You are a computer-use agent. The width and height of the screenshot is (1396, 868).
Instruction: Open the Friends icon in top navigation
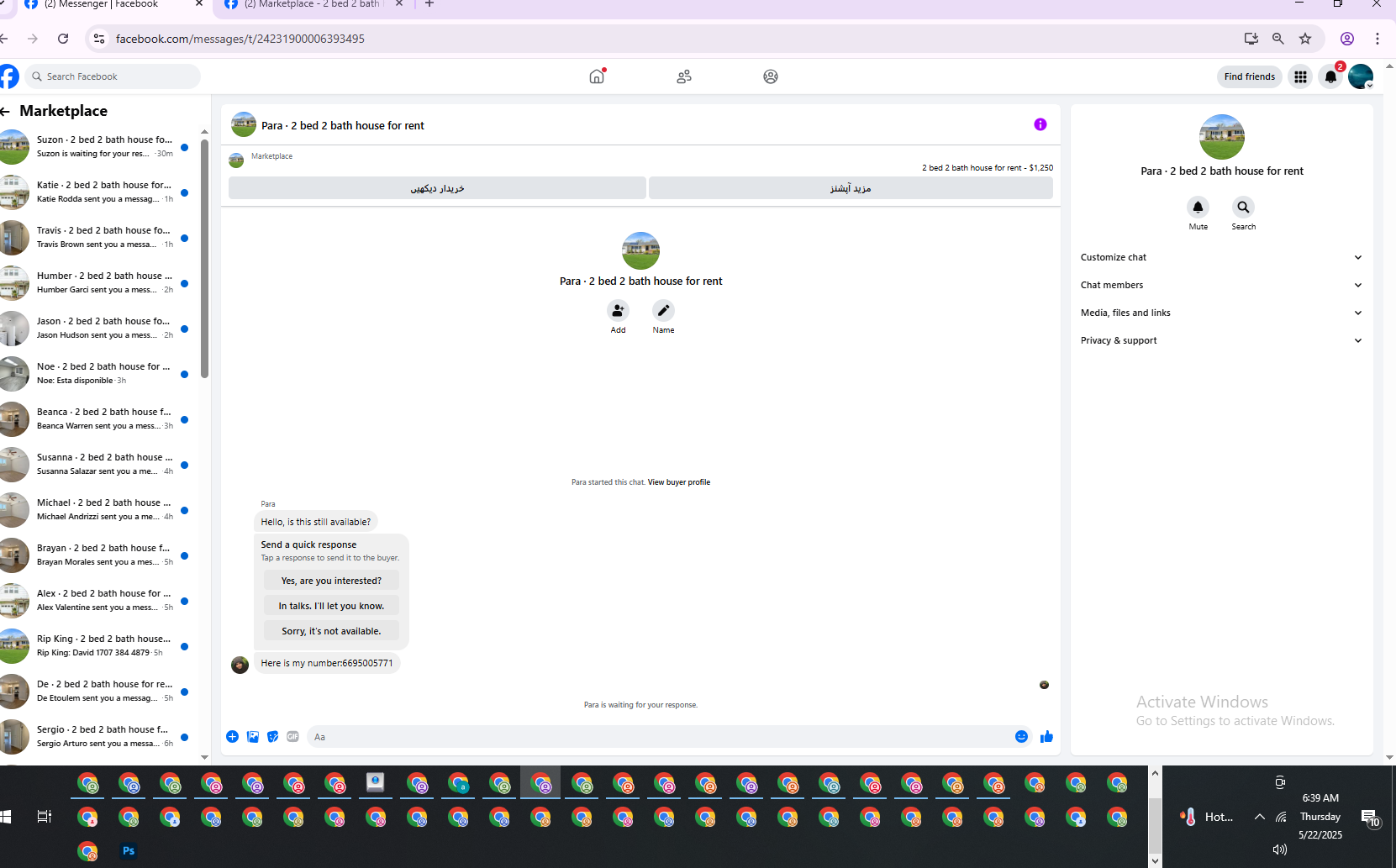pos(684,76)
